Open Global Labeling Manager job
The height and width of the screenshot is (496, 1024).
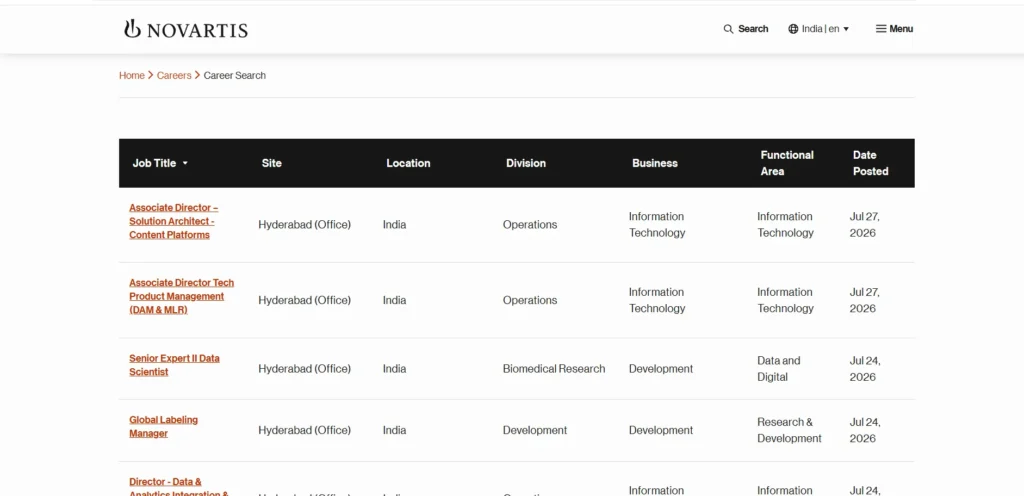coord(163,427)
